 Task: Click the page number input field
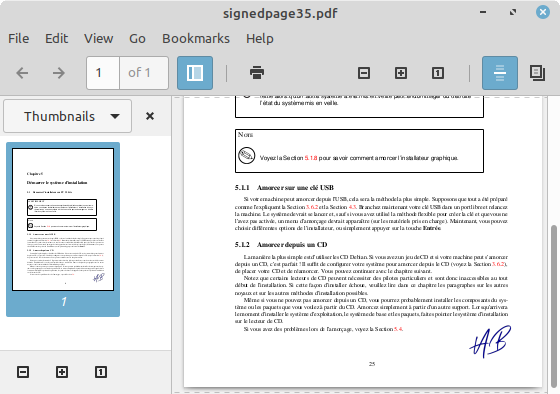[x=103, y=73]
